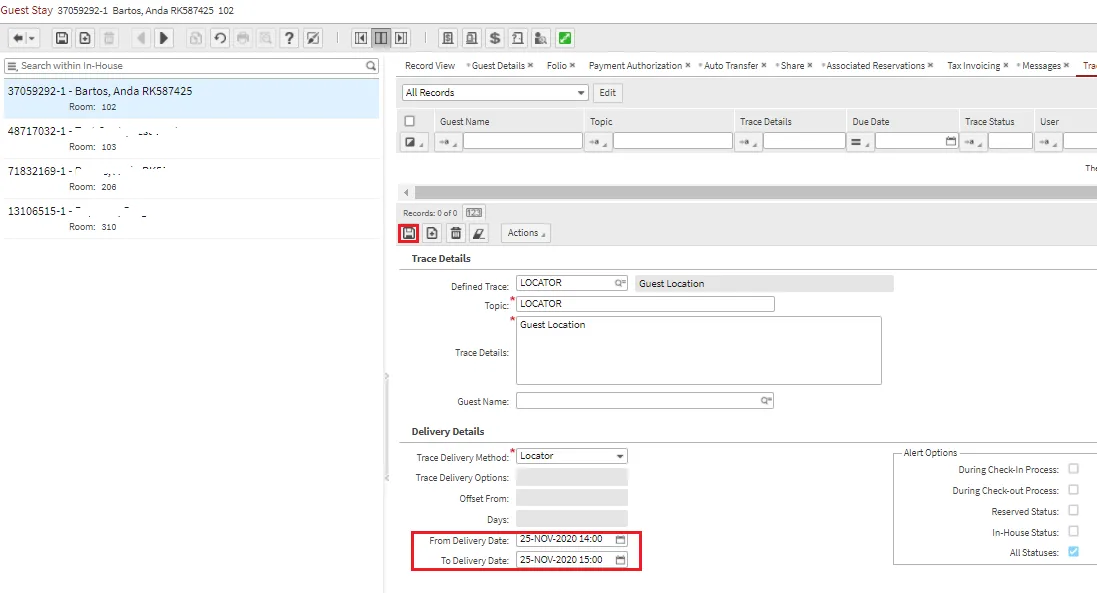Image resolution: width=1097 pixels, height=593 pixels.
Task: Click the magnifier in the In-House search box
Action: click(371, 66)
